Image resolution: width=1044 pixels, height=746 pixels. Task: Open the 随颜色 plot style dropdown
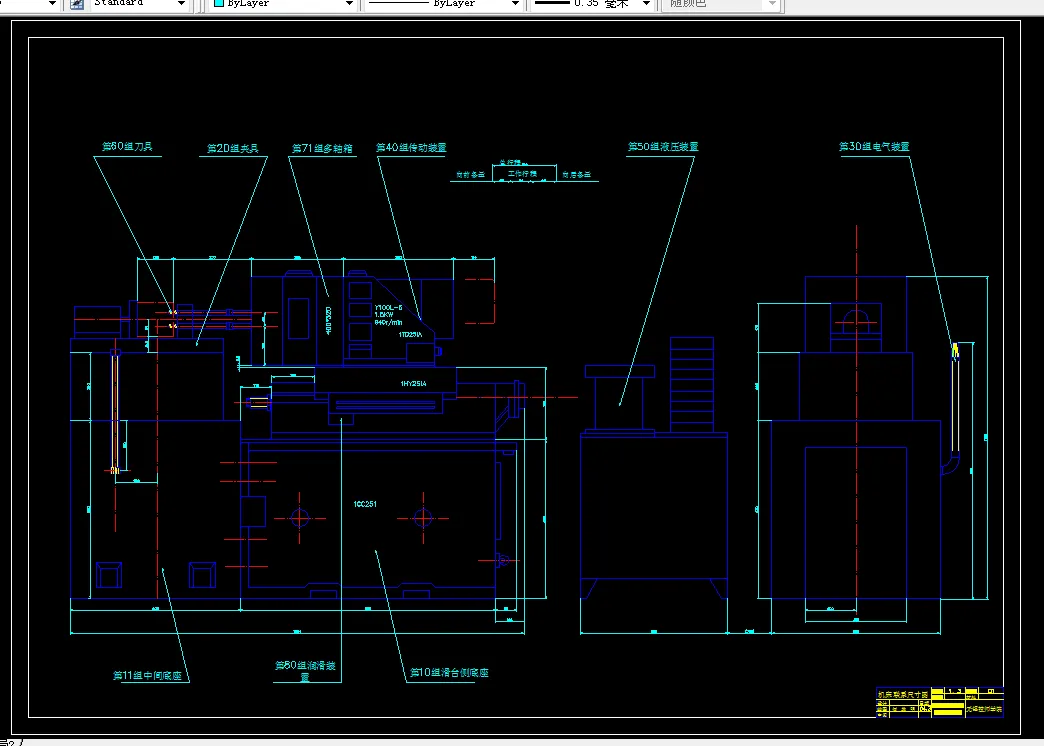pos(772,4)
